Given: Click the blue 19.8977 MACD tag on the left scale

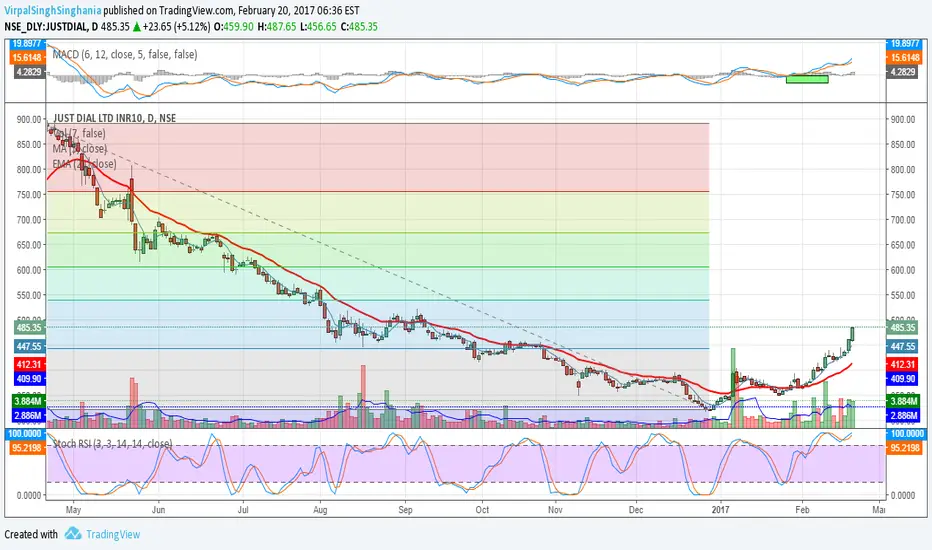Looking at the screenshot, I should (27, 43).
